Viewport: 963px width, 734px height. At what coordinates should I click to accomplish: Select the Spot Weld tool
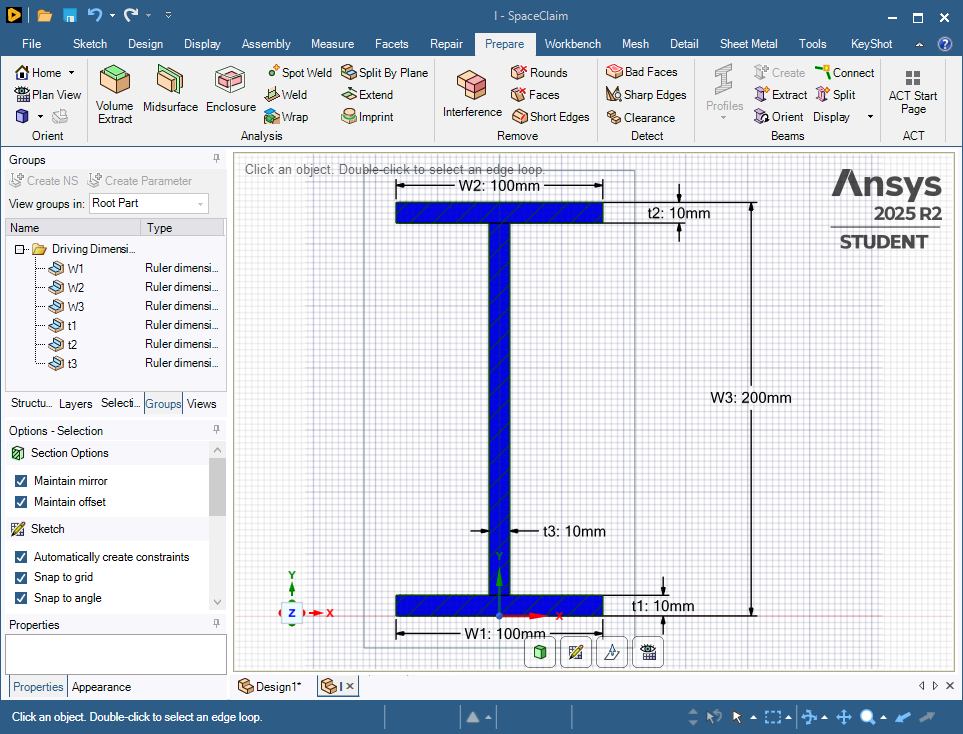click(299, 72)
